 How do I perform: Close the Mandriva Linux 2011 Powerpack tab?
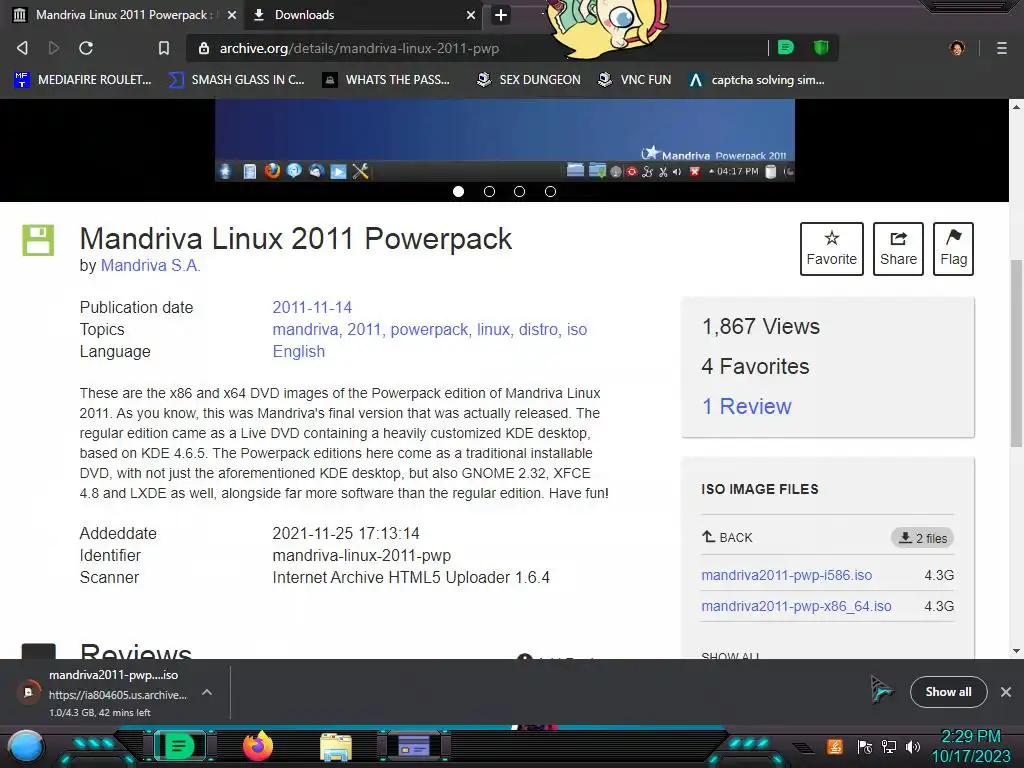(232, 15)
